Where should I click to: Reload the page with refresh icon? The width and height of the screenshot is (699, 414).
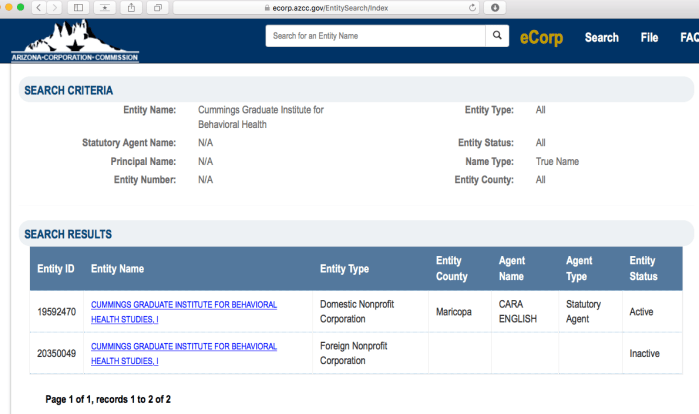(472, 7)
